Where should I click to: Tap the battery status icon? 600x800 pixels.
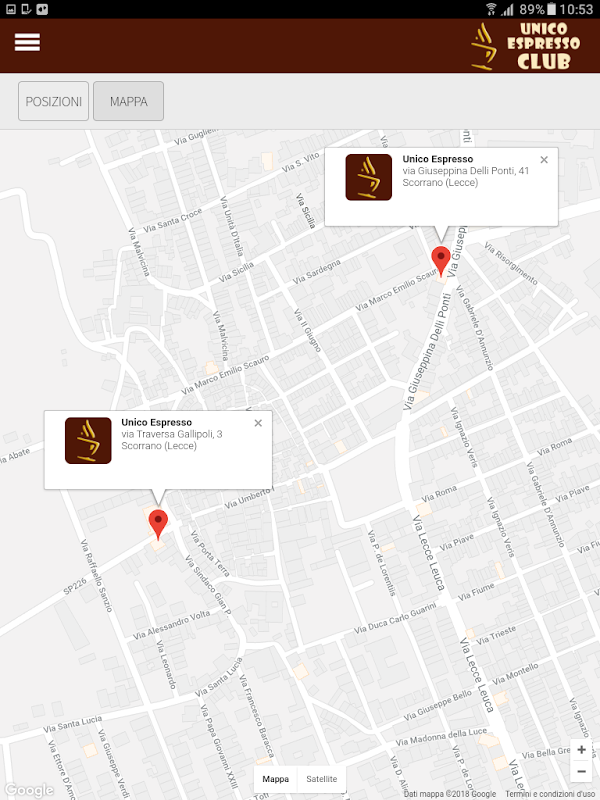point(552,9)
